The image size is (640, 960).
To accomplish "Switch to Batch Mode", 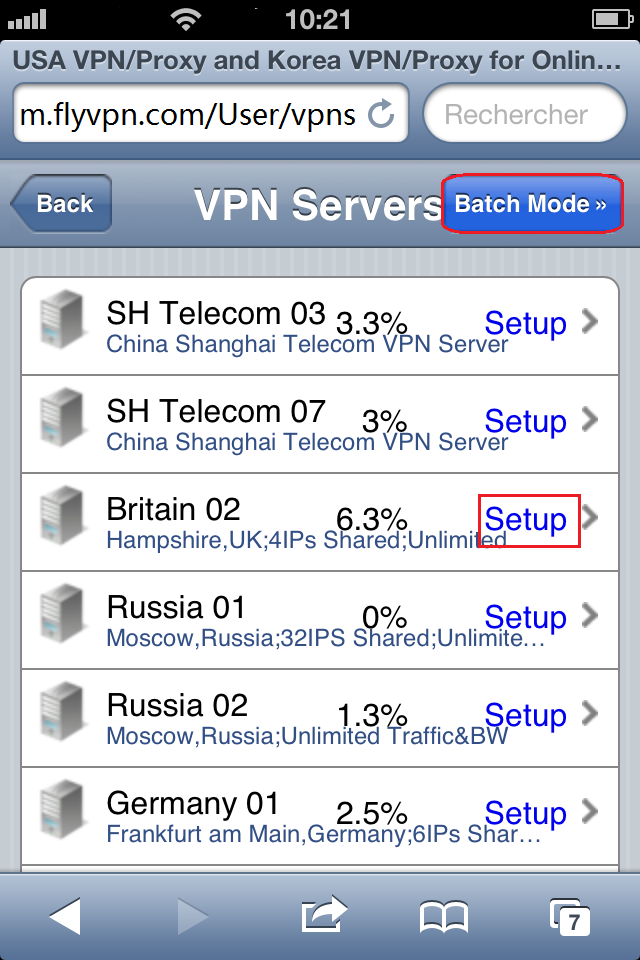I will pyautogui.click(x=532, y=203).
